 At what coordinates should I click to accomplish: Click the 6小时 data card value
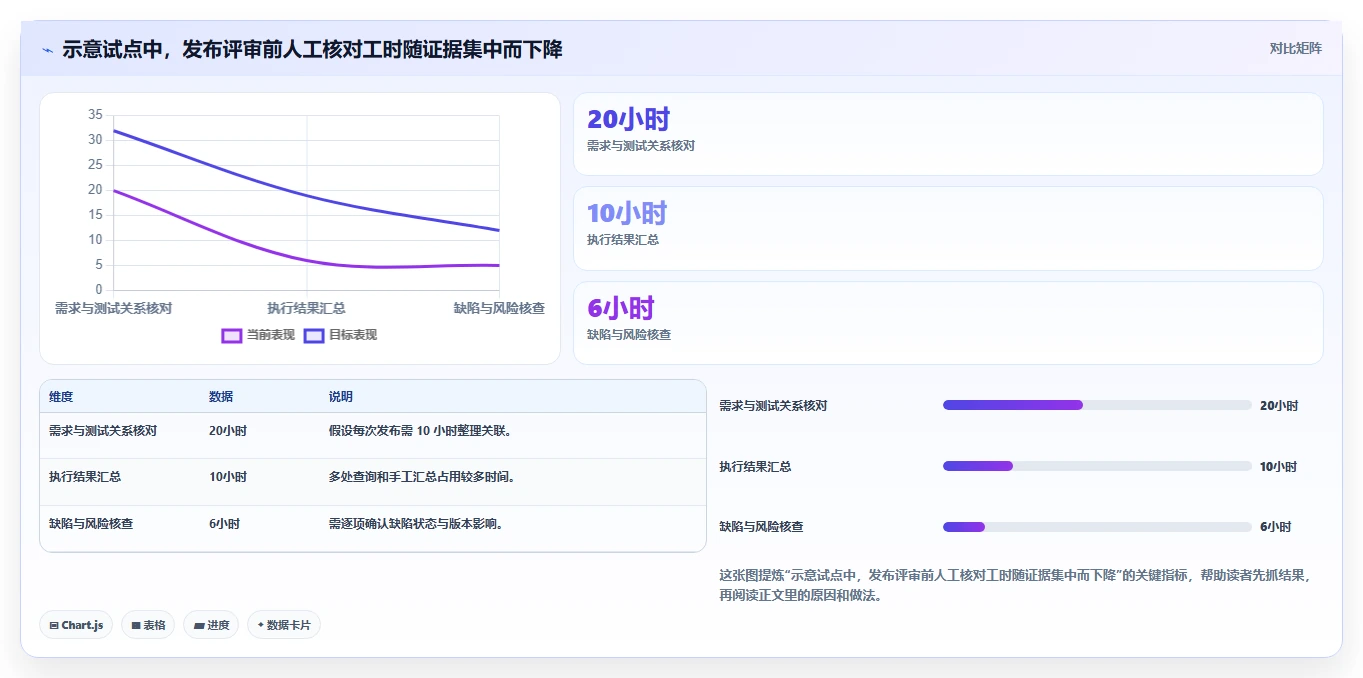click(x=621, y=308)
